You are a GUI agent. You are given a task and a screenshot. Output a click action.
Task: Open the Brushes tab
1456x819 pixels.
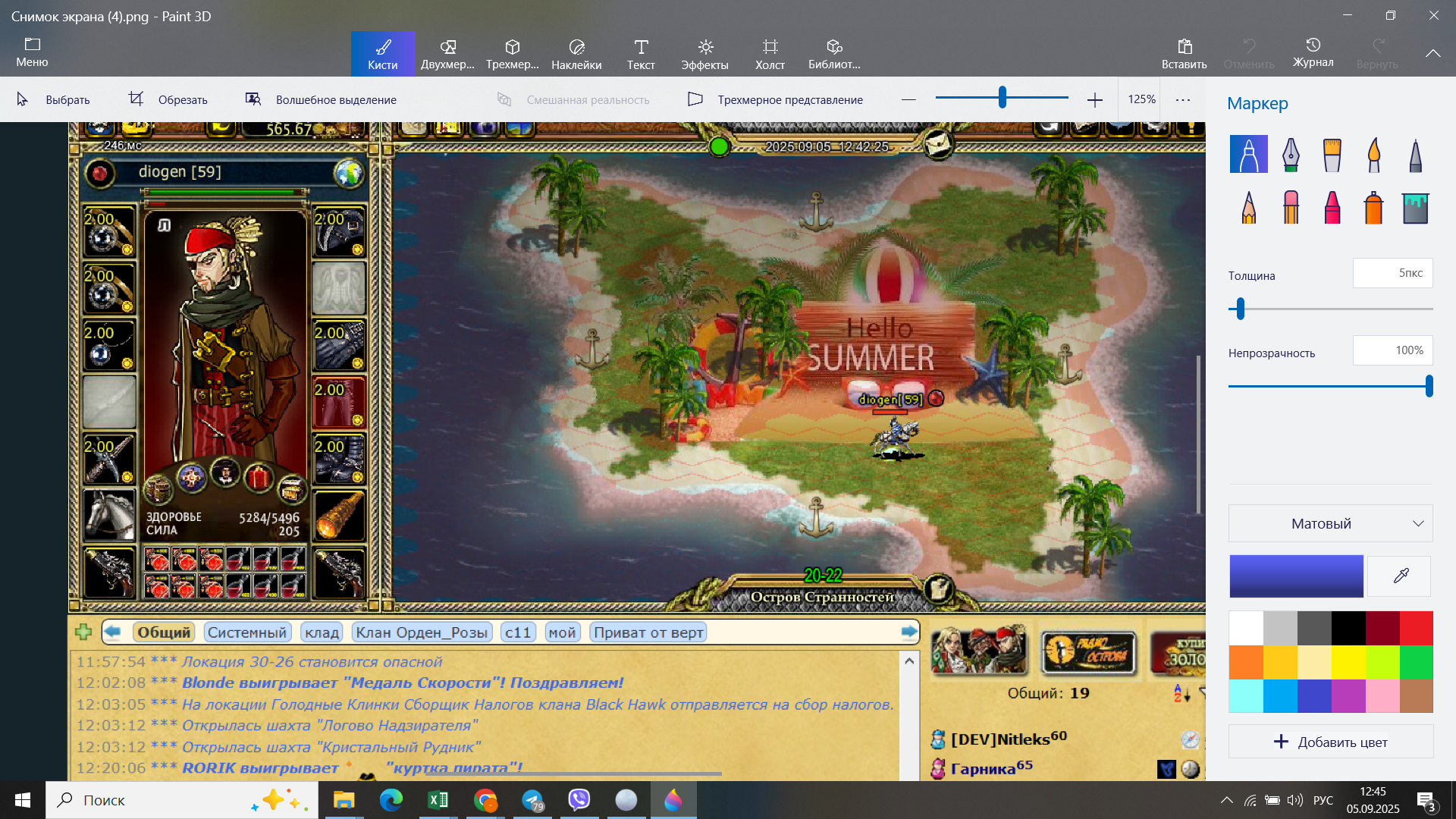[382, 54]
